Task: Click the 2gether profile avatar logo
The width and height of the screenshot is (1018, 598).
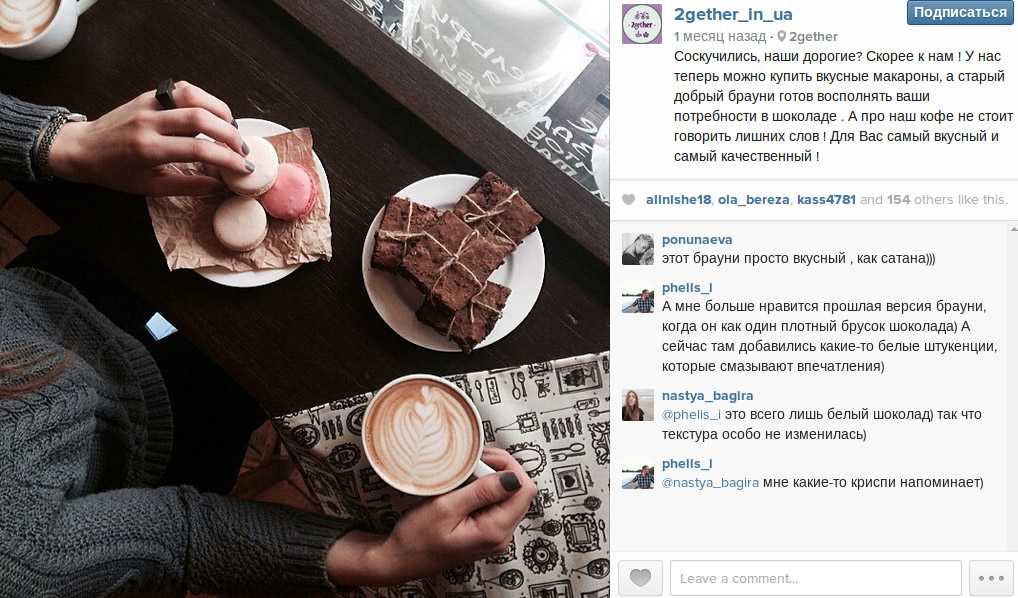Action: (641, 24)
